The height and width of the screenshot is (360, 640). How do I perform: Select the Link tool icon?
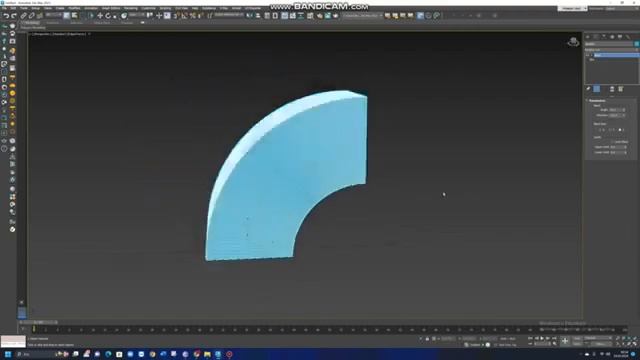coord(24,16)
